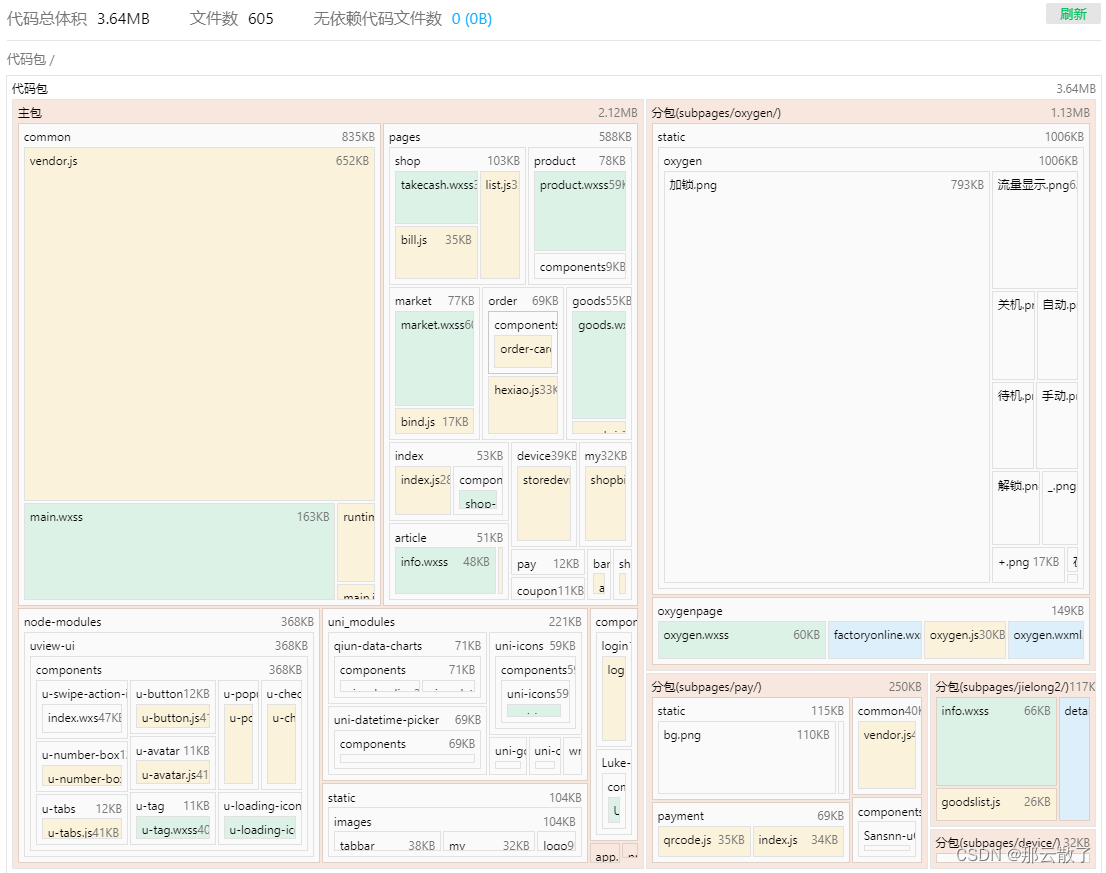Select the u-loading-icon file block
Image resolution: width=1106 pixels, height=873 pixels.
[x=262, y=829]
